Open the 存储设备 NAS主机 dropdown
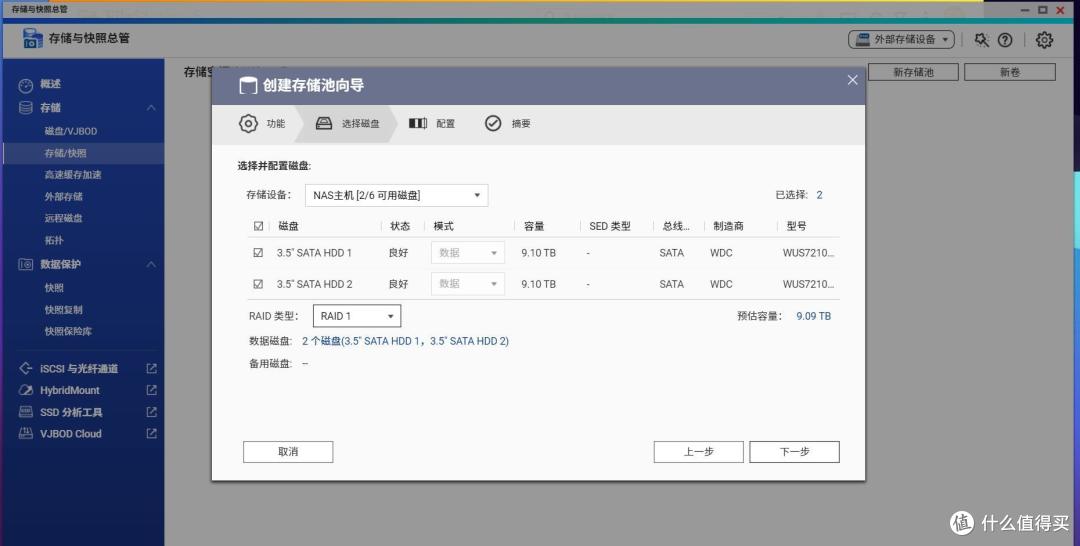This screenshot has width=1080, height=546. 397,196
